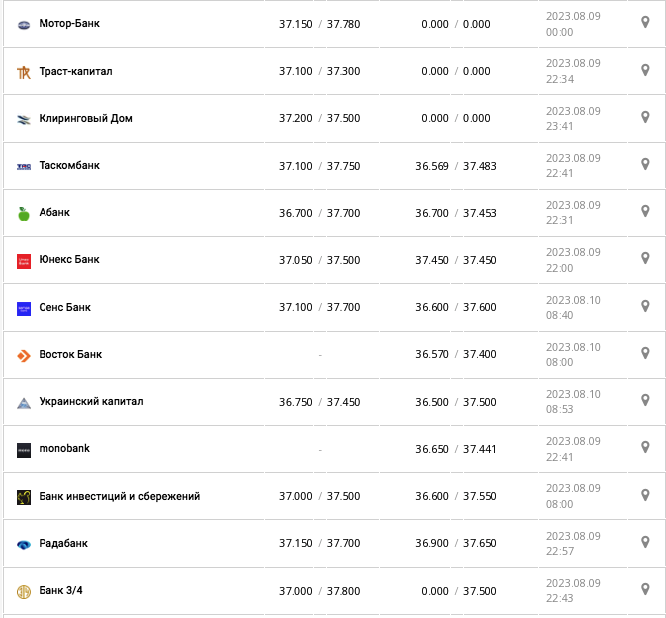This screenshot has width=666, height=618.
Task: Open the Таскомбанк name link
Action: pos(69,165)
